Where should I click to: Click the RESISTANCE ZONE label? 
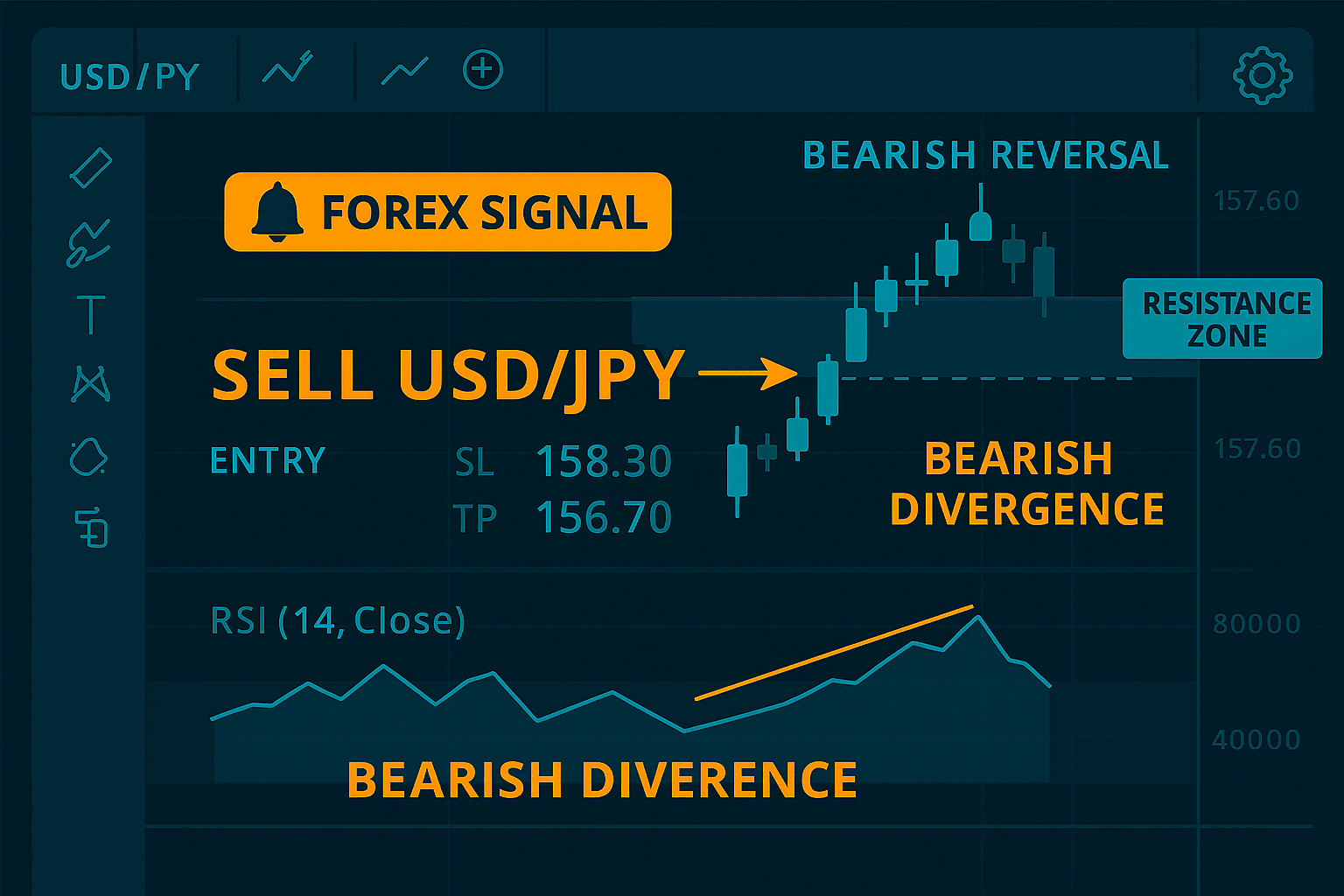coord(1222,318)
